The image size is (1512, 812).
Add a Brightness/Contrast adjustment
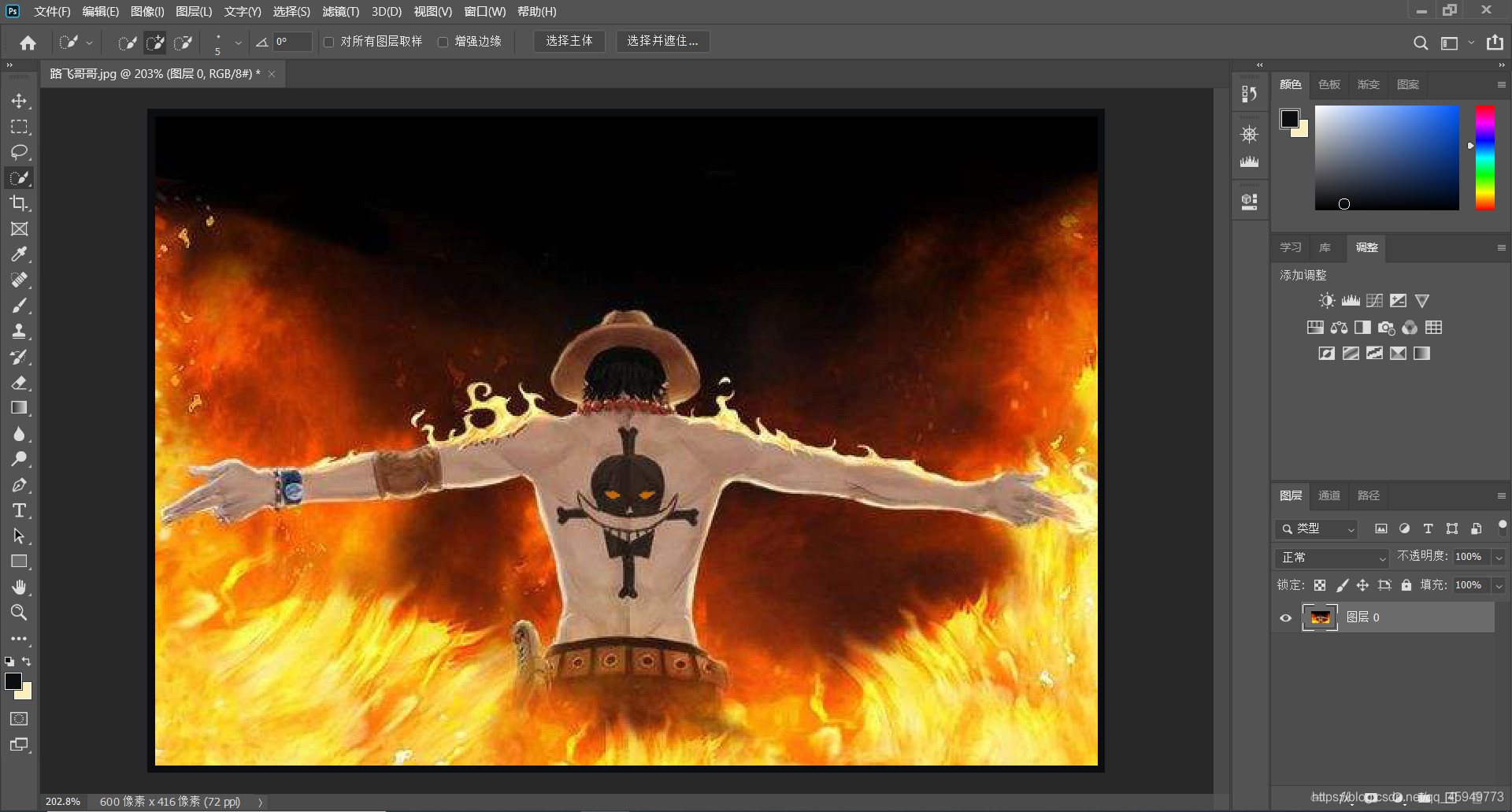tap(1327, 301)
